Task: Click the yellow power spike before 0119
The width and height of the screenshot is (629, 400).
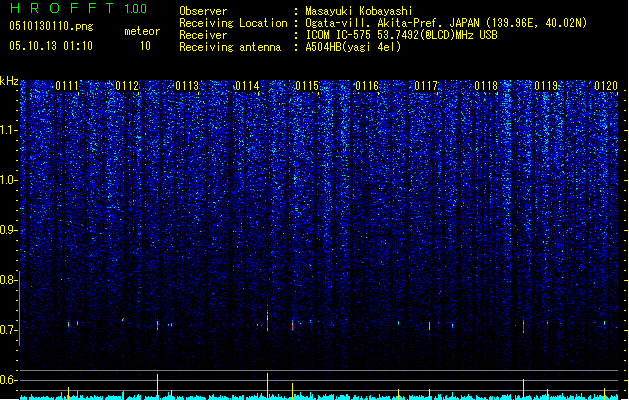Action: 523,388
